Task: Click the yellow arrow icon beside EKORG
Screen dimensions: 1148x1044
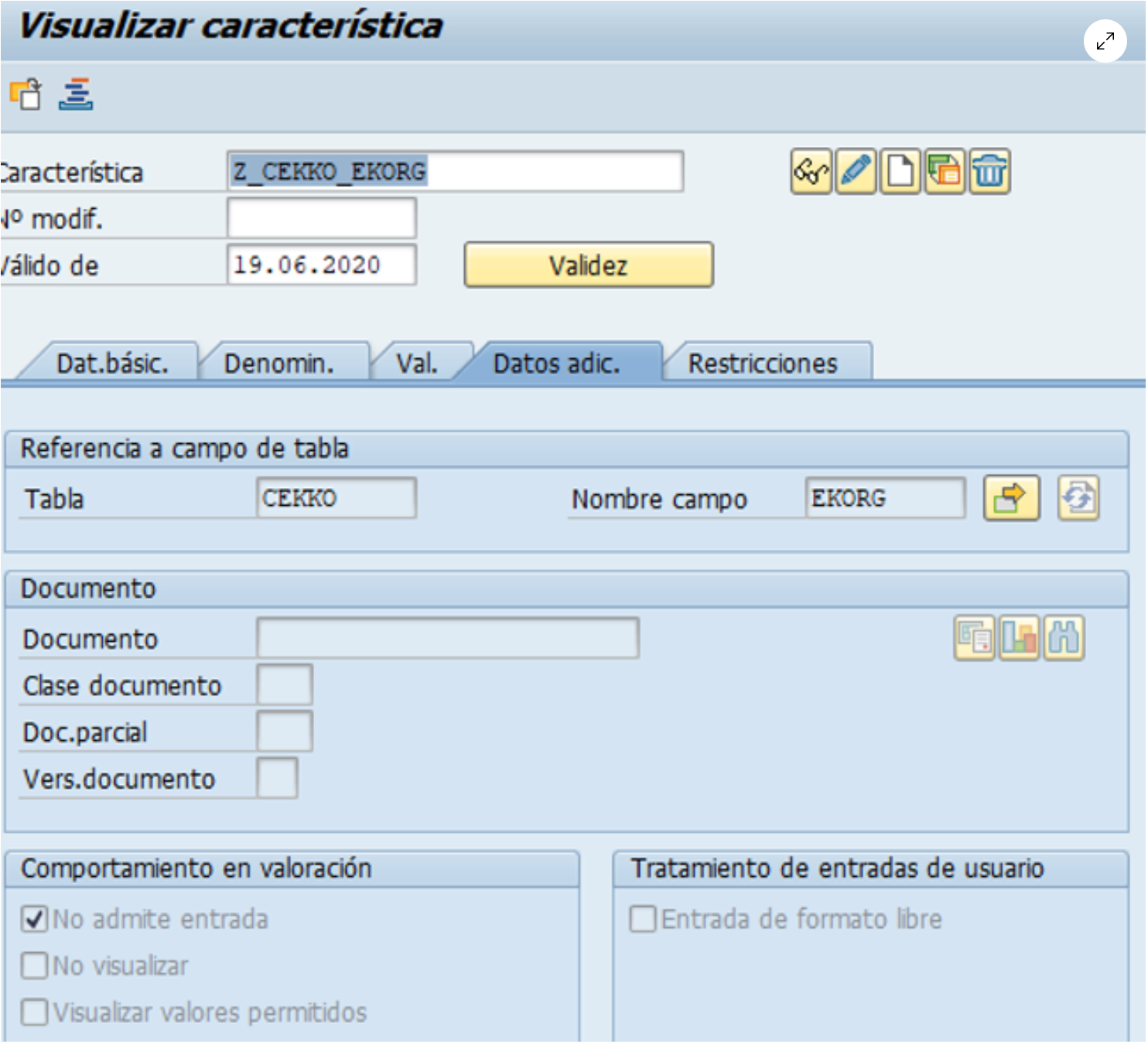Action: tap(1010, 499)
